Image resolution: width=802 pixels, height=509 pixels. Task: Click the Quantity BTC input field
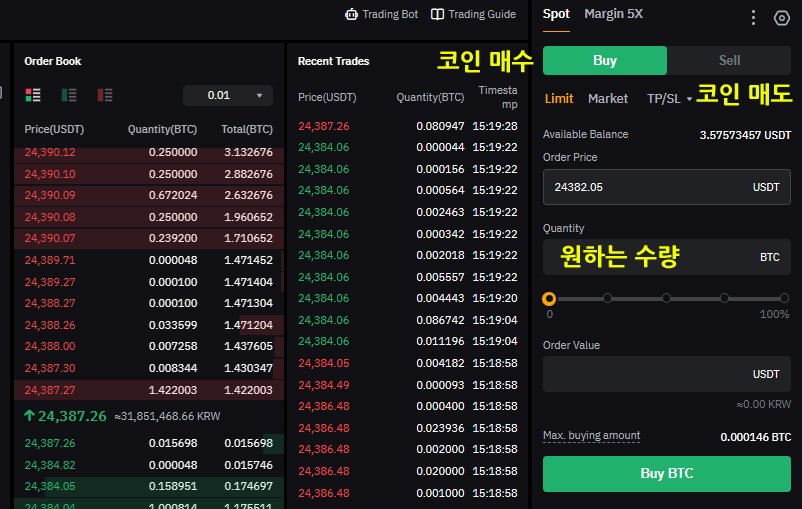(x=666, y=257)
